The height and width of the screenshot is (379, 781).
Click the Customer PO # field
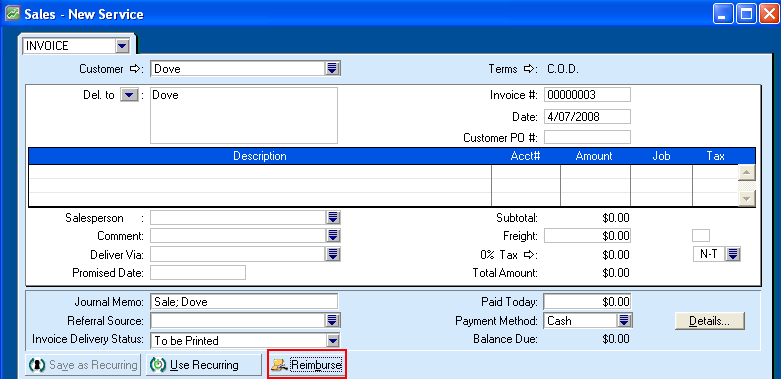coord(587,137)
